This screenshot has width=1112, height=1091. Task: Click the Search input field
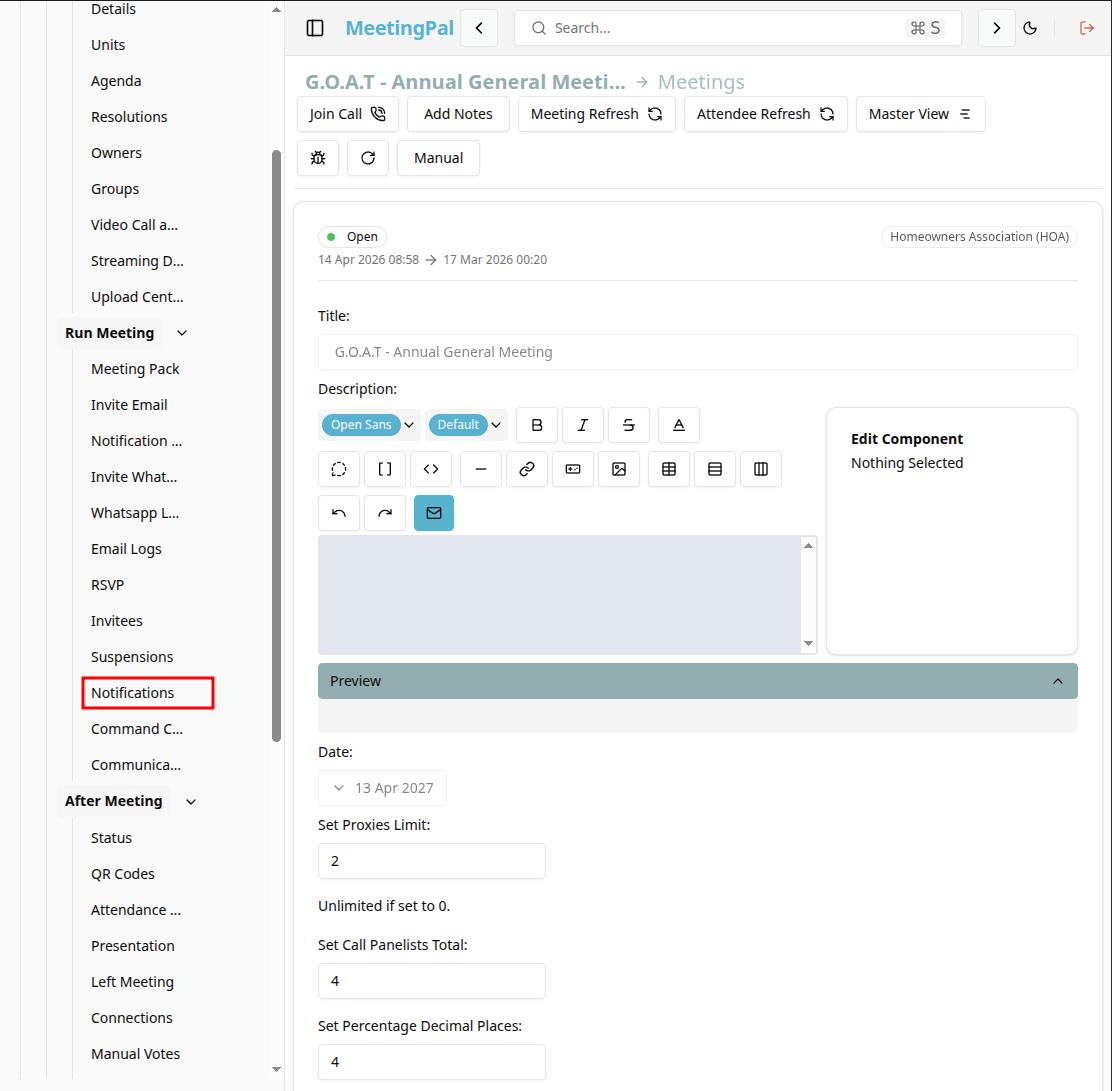(738, 28)
